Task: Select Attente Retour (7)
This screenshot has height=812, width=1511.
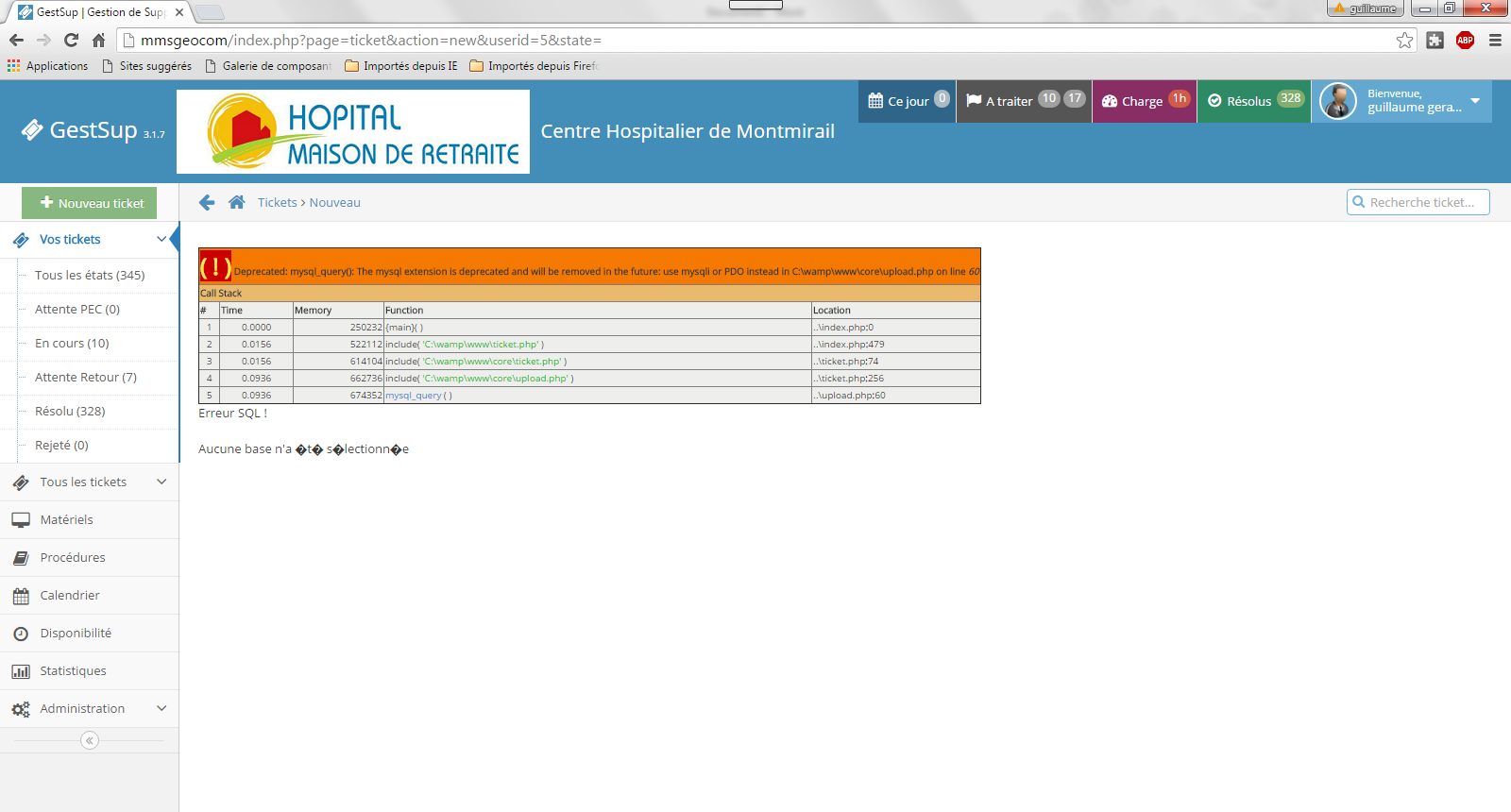Action: tap(86, 377)
